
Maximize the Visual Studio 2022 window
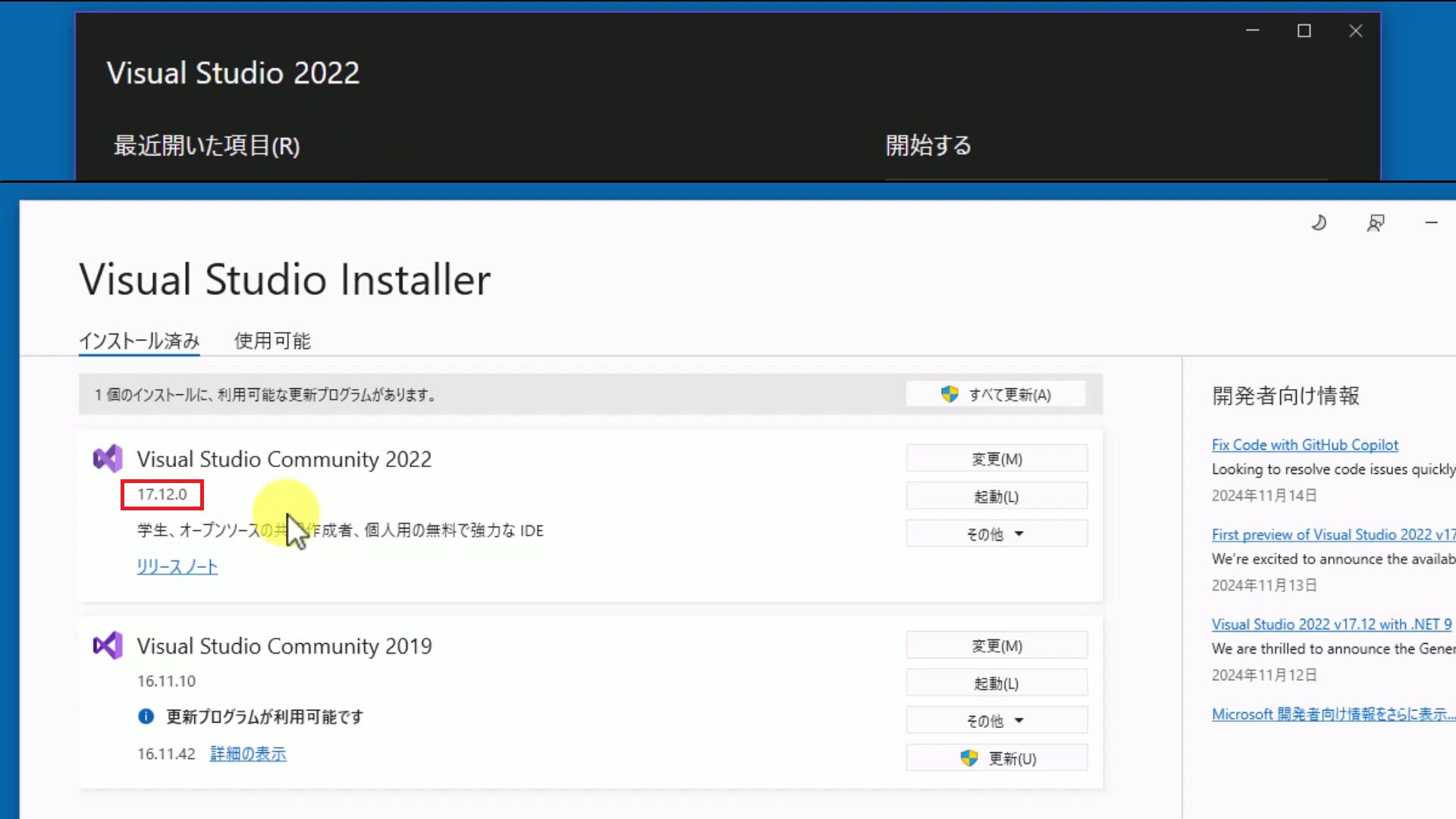pos(1304,31)
